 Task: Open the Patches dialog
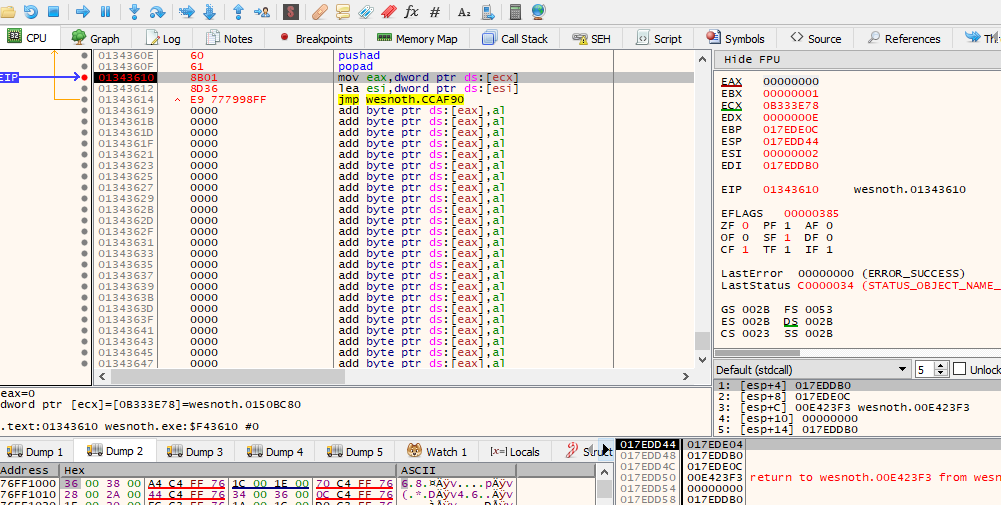[x=320, y=11]
